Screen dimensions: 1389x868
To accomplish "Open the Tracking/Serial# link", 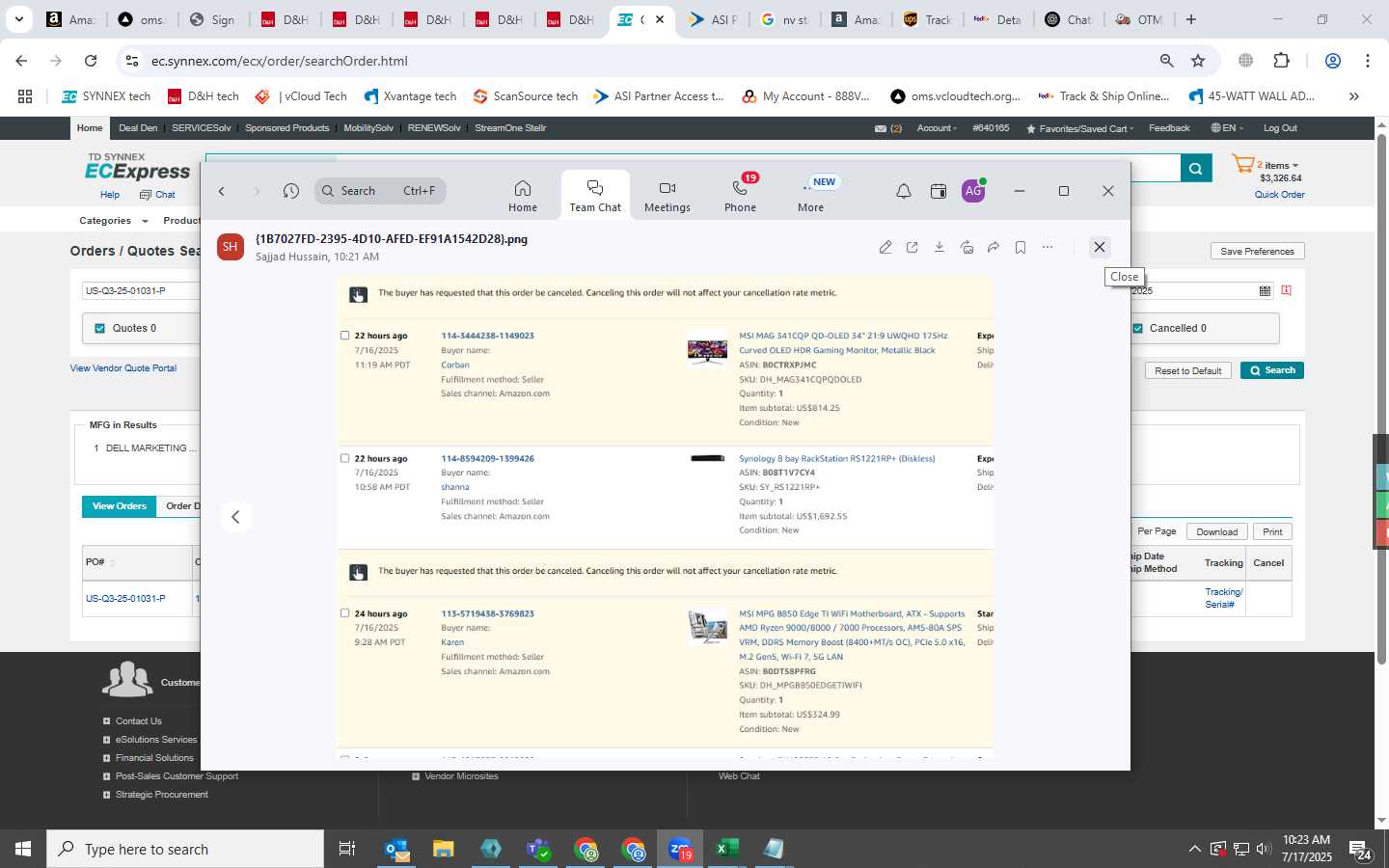I will (x=1223, y=598).
